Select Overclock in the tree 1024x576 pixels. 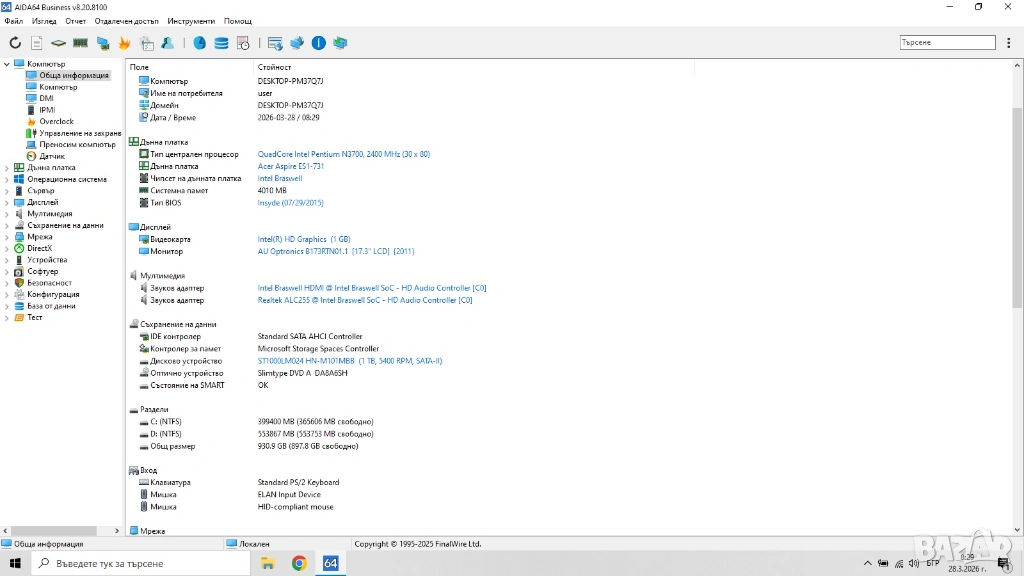tap(56, 122)
